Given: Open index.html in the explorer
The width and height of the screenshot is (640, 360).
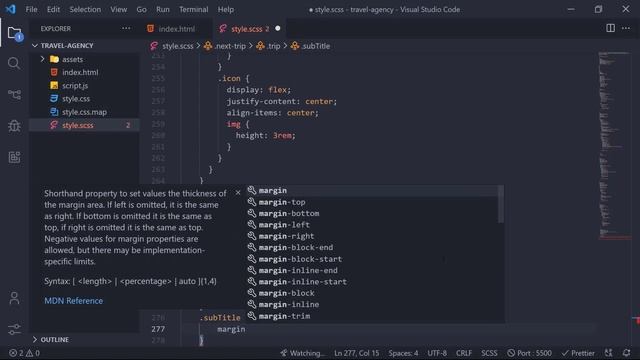Looking at the screenshot, I should coord(84,72).
